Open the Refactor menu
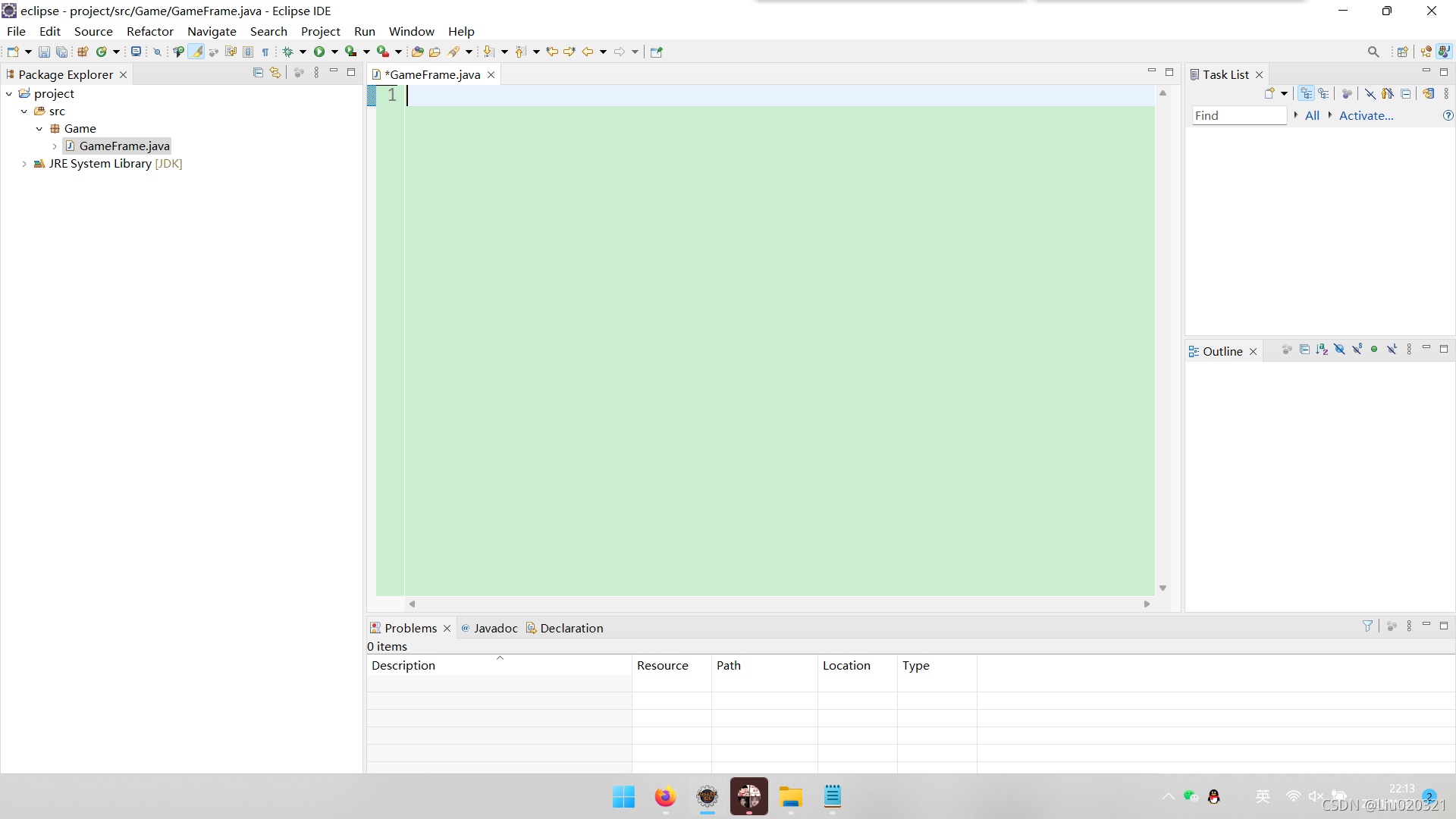 (x=149, y=31)
